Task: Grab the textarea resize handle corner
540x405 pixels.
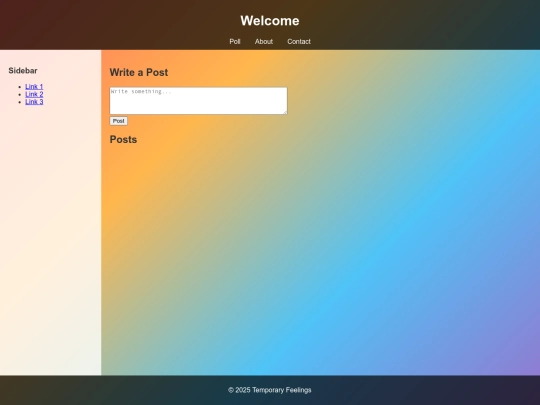Action: [285, 112]
